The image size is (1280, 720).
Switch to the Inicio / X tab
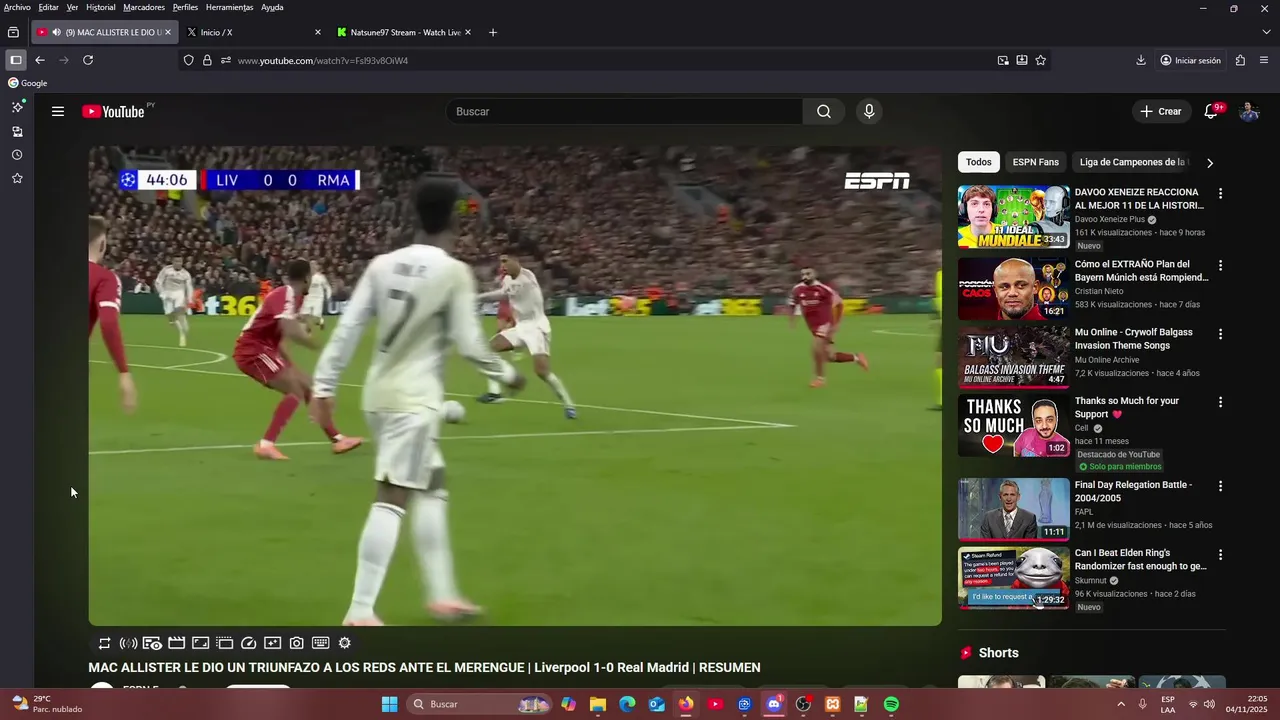coord(253,32)
